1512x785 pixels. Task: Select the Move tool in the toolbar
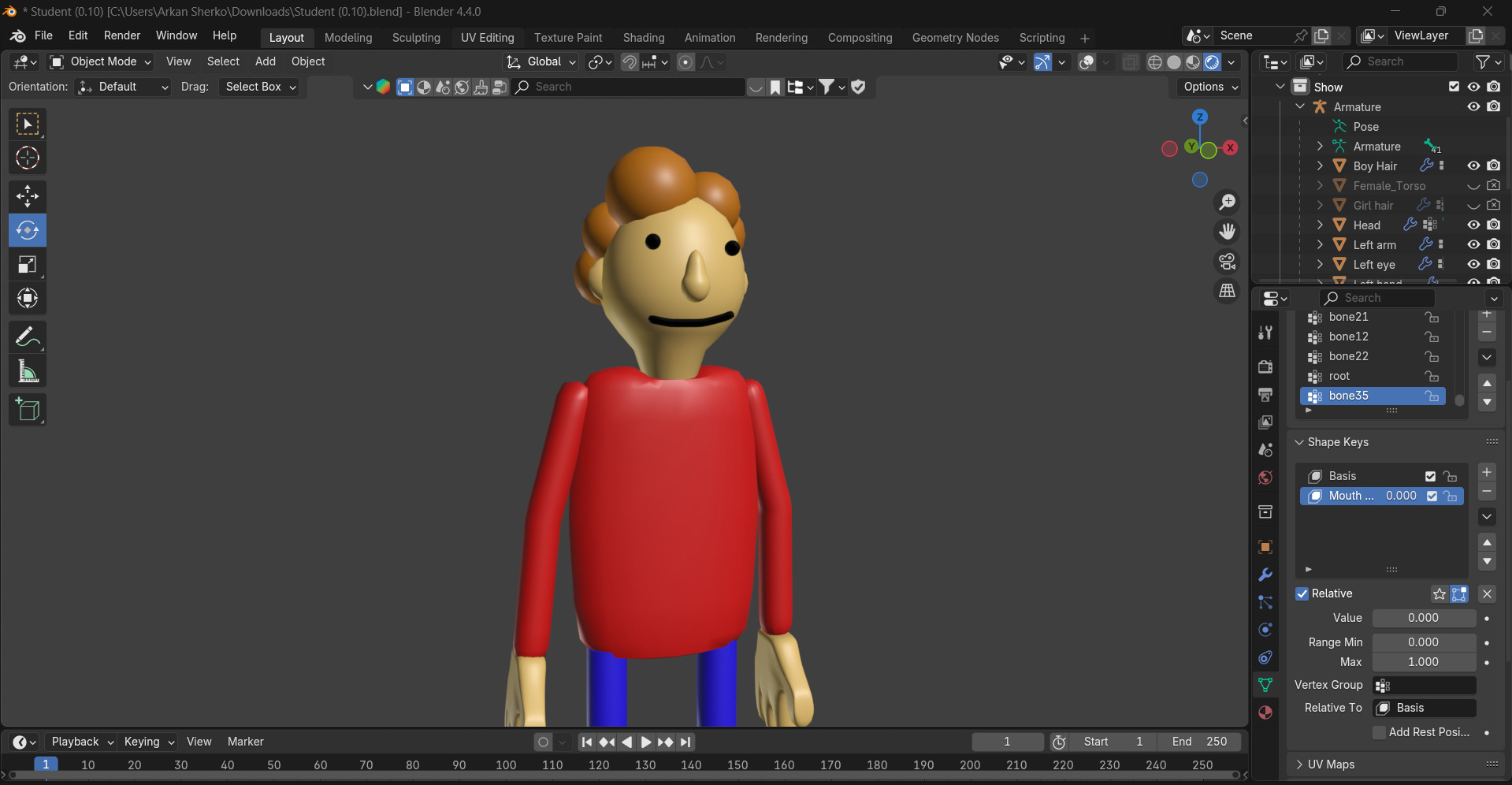28,195
